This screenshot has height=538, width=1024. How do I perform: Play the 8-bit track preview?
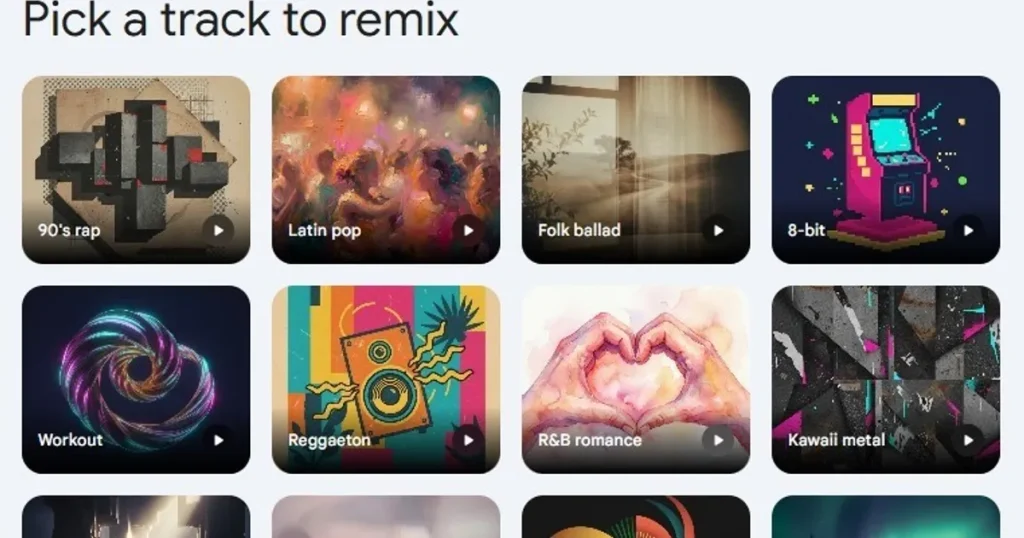coord(968,230)
